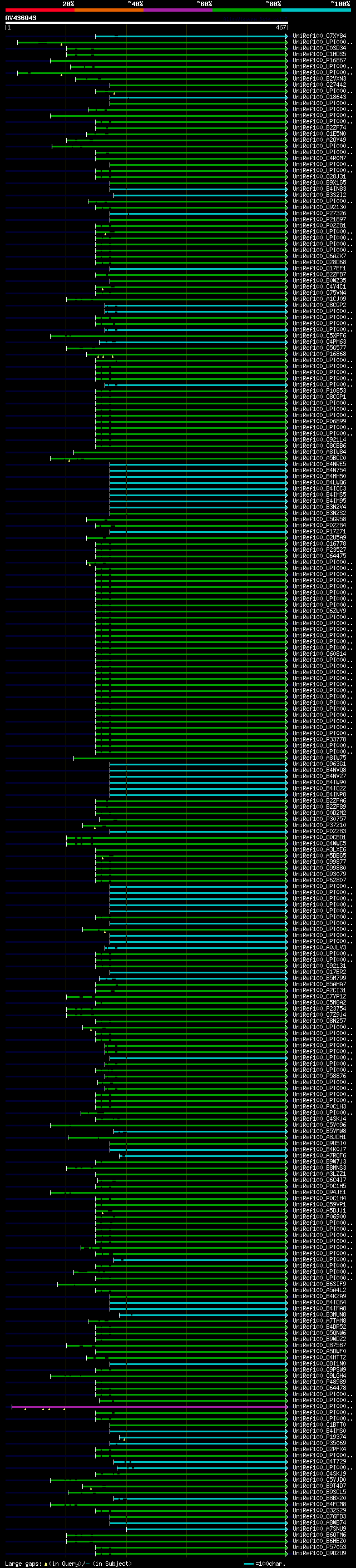Image resolution: width=356 pixels, height=1568 pixels.
Task: Open hit UniRef100_Q92130
Action: [319, 207]
